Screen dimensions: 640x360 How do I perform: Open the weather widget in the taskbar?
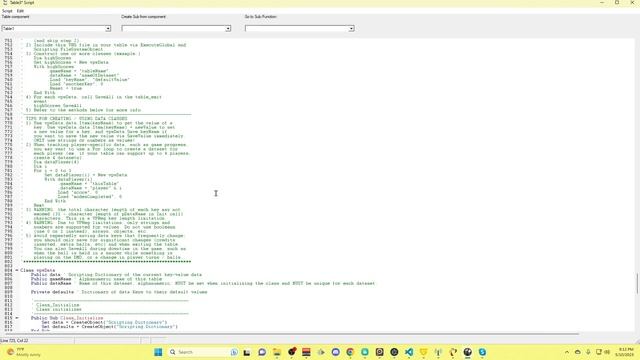click(x=24, y=352)
